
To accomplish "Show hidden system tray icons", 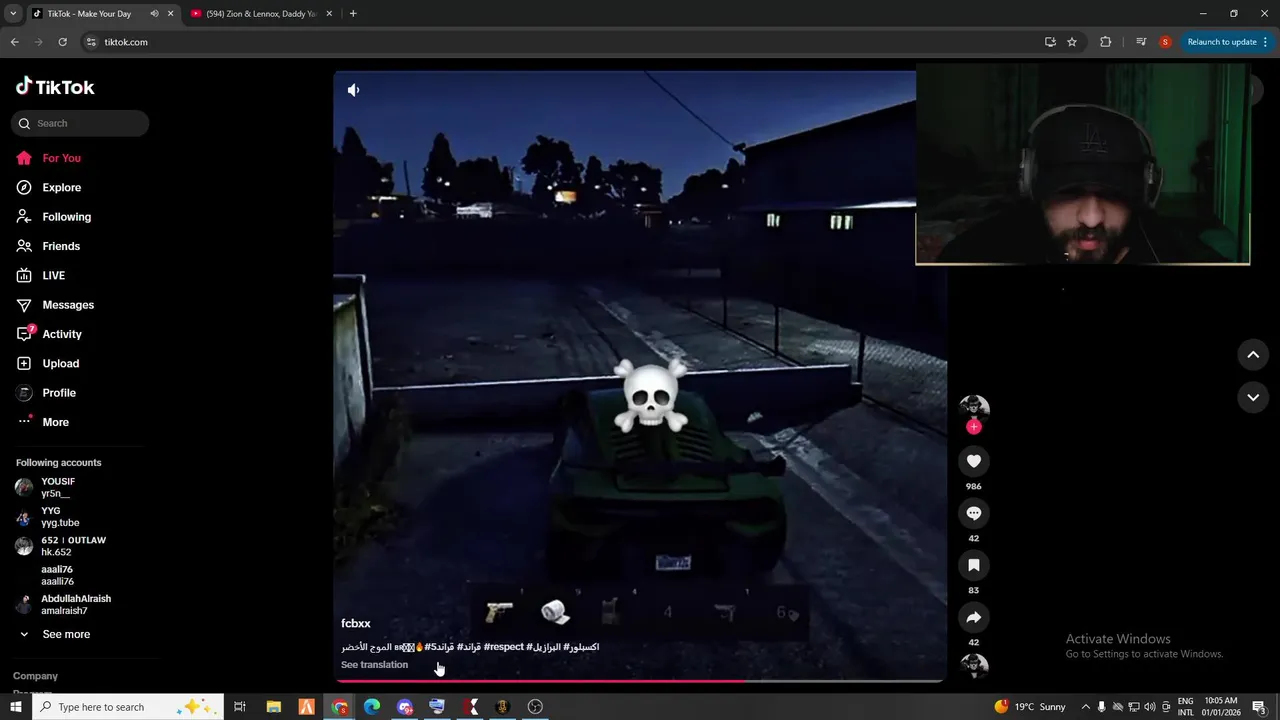I will pos(1085,707).
